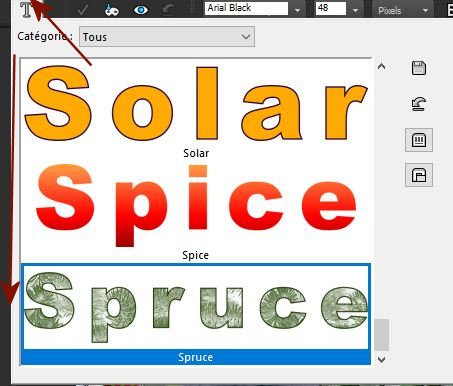Click the font size field showing 48
Image resolution: width=453 pixels, height=386 pixels.
point(331,8)
